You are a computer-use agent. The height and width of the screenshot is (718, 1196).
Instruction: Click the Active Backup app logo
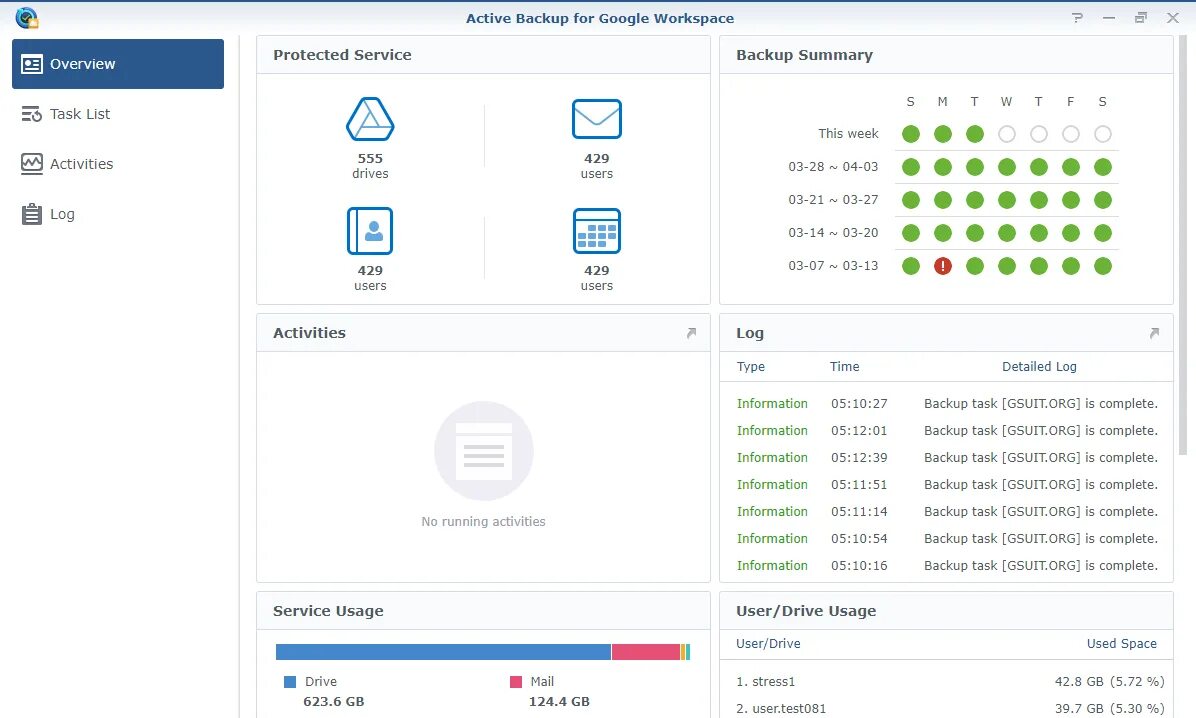[27, 18]
